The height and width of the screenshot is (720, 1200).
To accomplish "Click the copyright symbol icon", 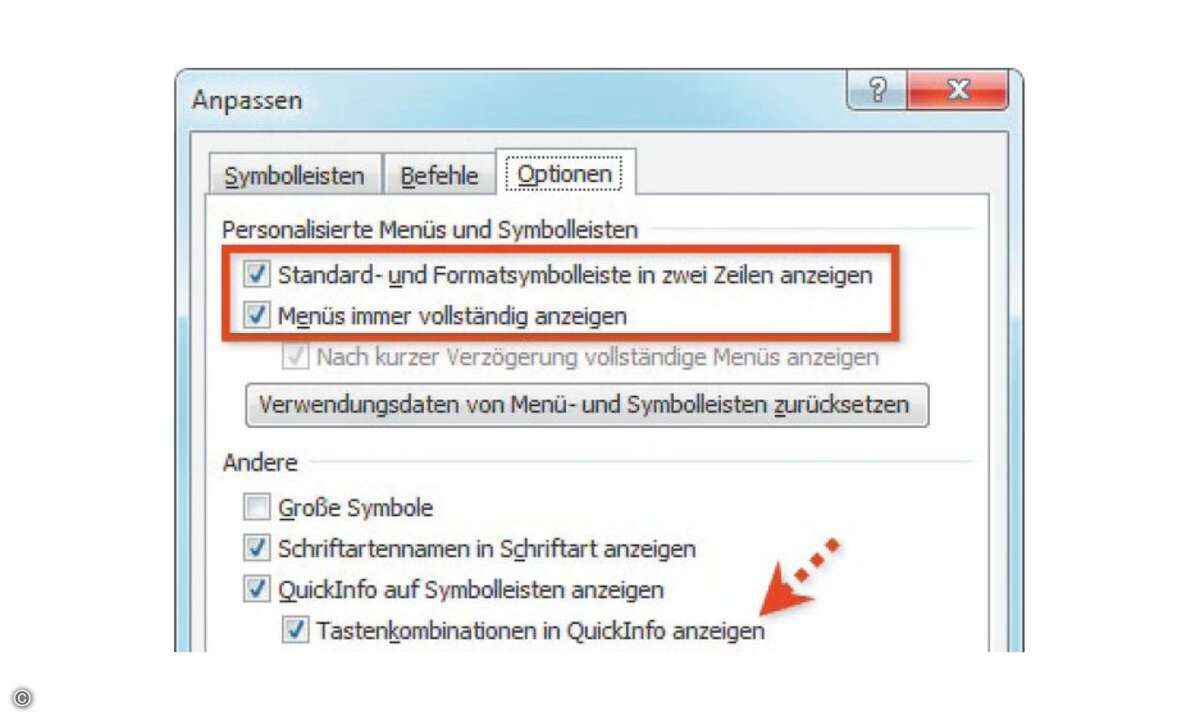I will point(23,697).
